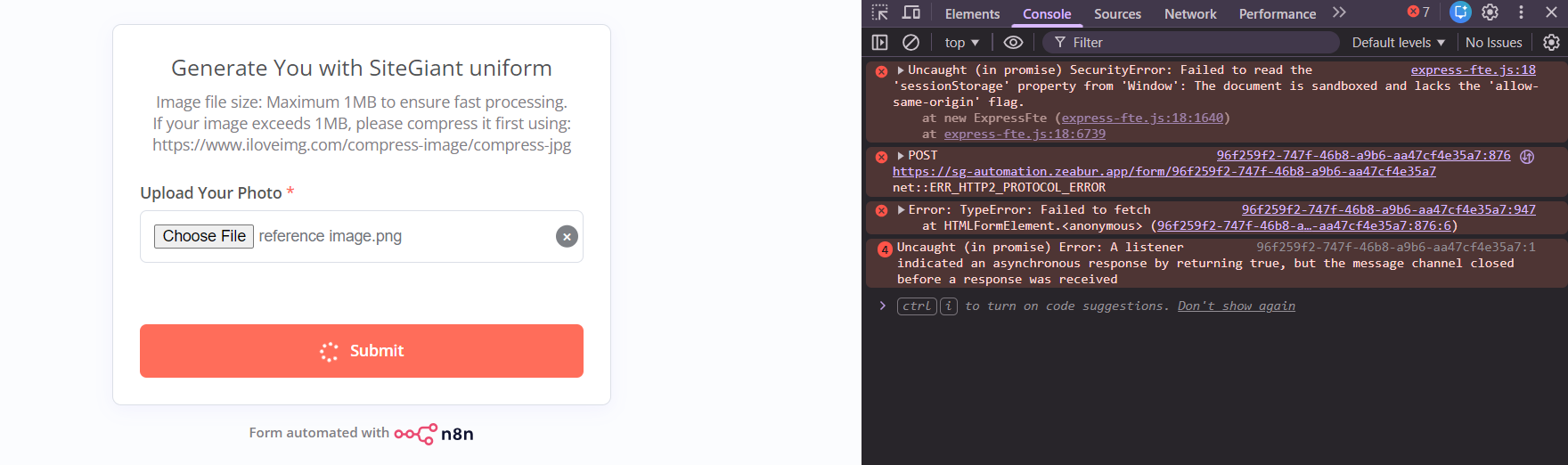
Task: Activate the inspect element picker icon
Action: 880,12
